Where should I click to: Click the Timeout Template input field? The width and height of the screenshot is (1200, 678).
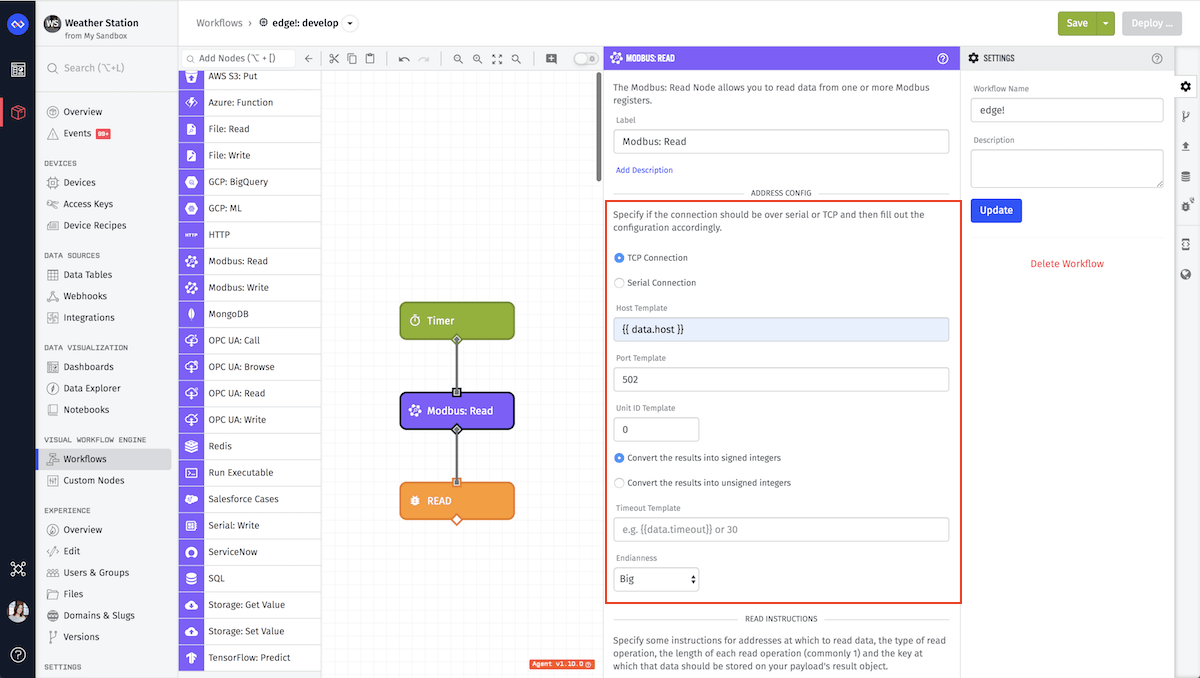tap(781, 529)
